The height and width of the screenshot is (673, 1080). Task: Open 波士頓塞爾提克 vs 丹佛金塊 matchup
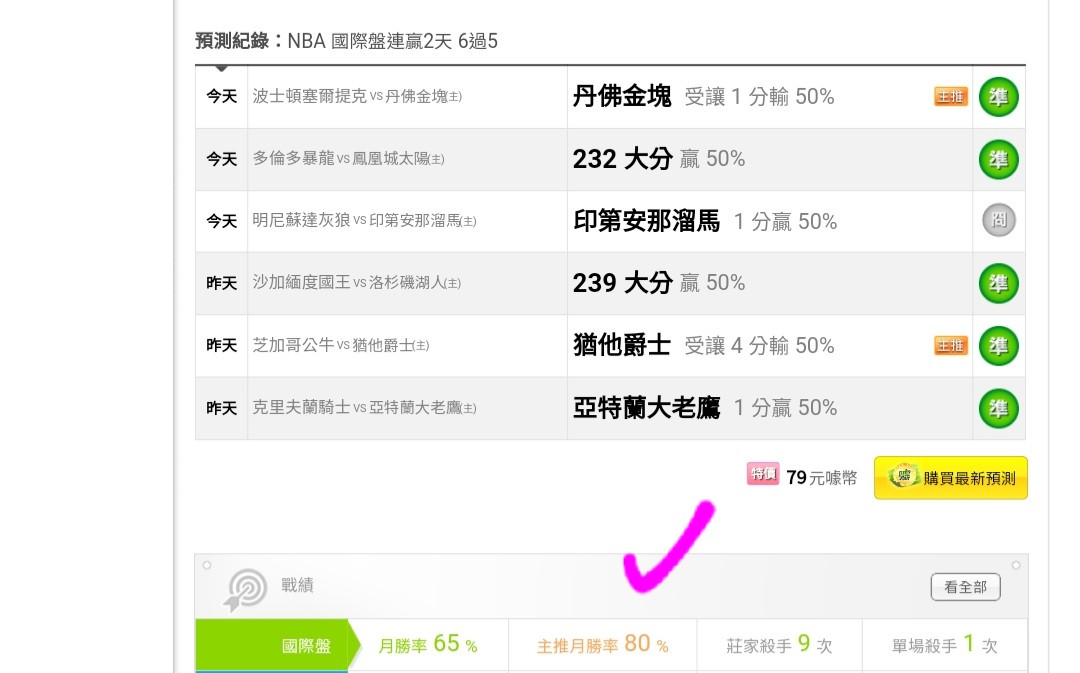tap(357, 96)
